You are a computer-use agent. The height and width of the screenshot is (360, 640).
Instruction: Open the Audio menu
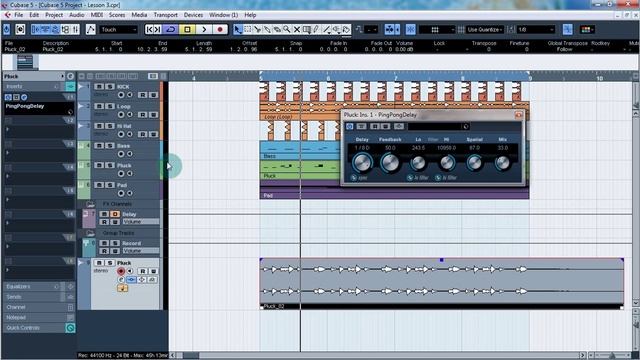tap(77, 15)
